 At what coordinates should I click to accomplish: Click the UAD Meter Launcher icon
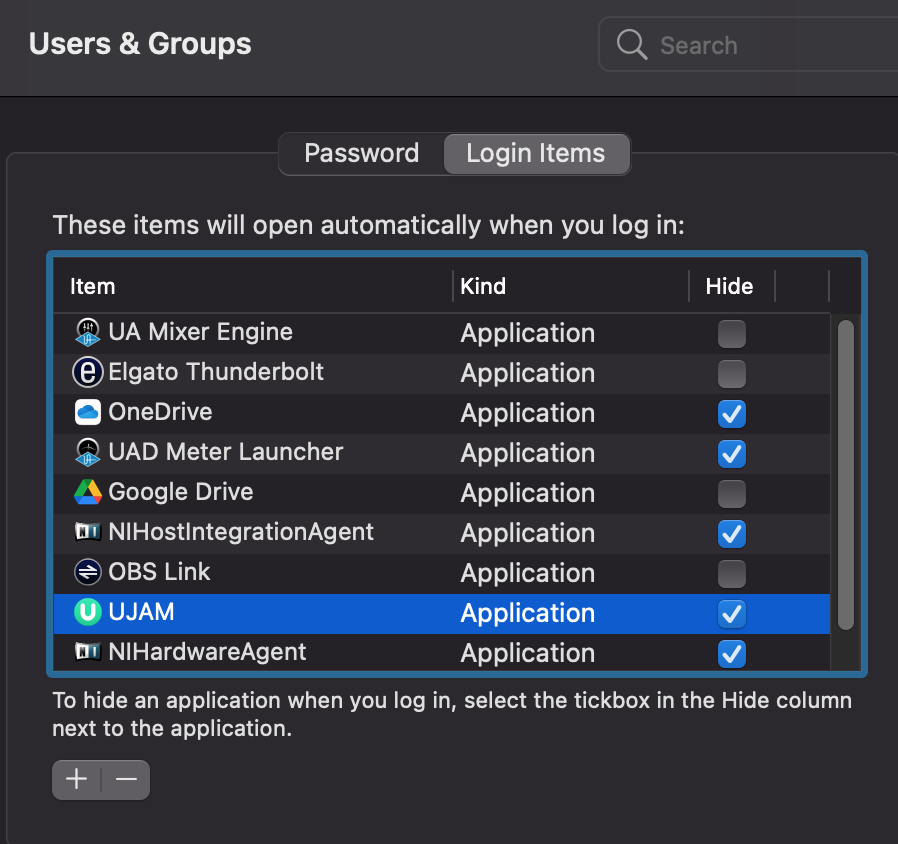pos(88,452)
